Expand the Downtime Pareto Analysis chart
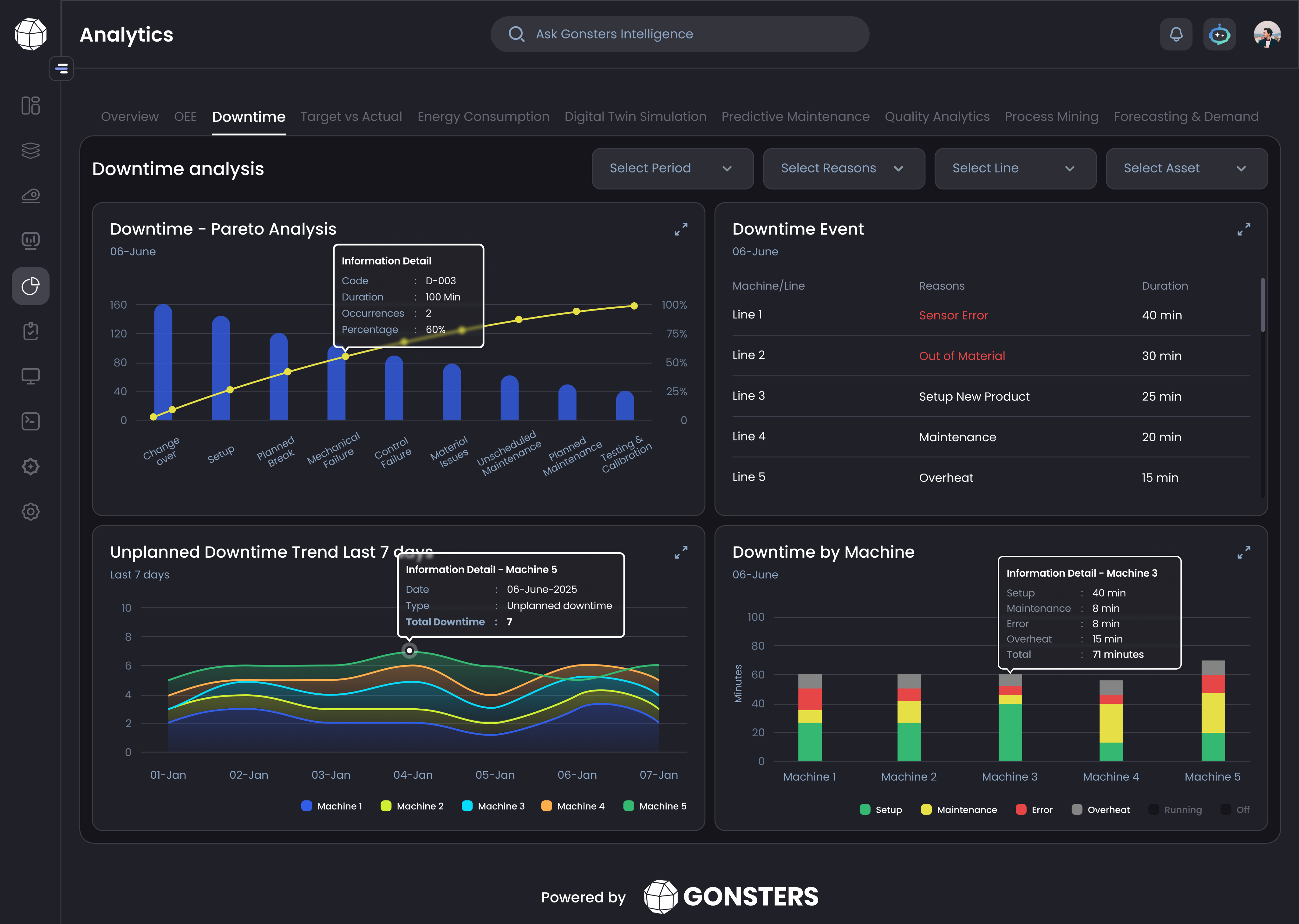This screenshot has width=1299, height=924. (681, 229)
